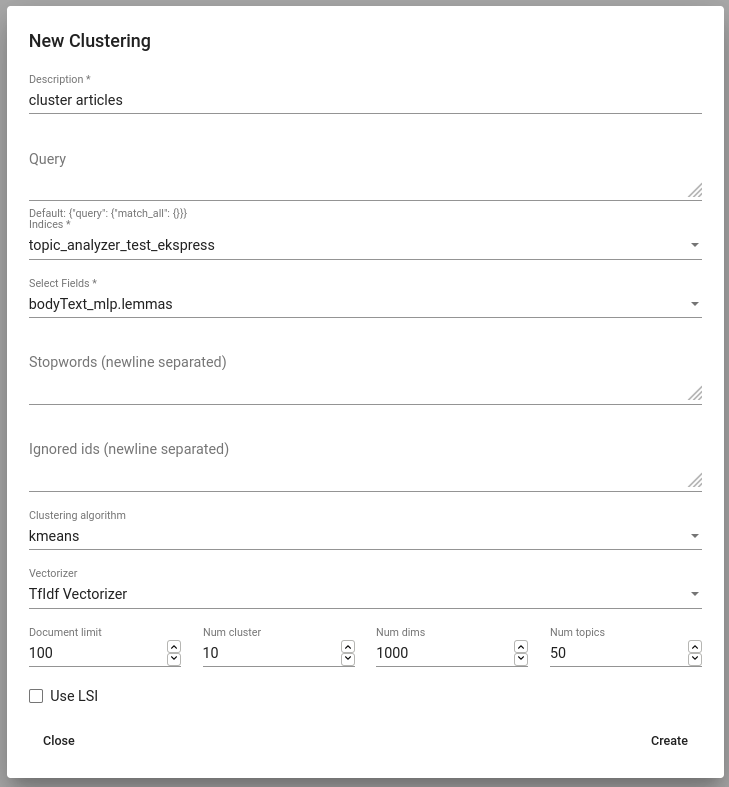
Task: Decrease the Document limit value
Action: point(174,659)
